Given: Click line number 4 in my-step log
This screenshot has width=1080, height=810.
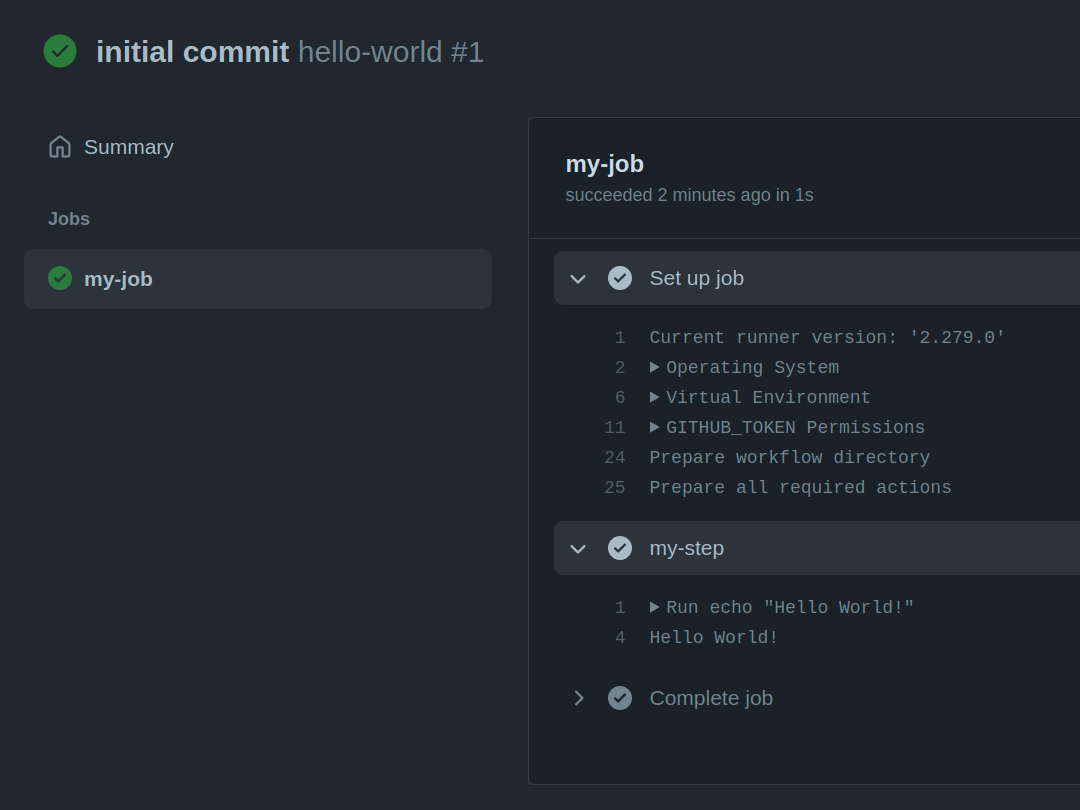Looking at the screenshot, I should pyautogui.click(x=620, y=637).
